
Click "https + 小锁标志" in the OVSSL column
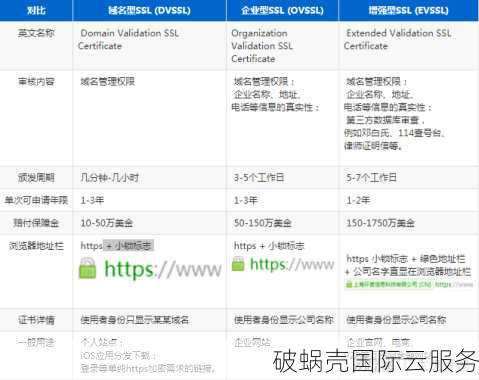tap(269, 246)
